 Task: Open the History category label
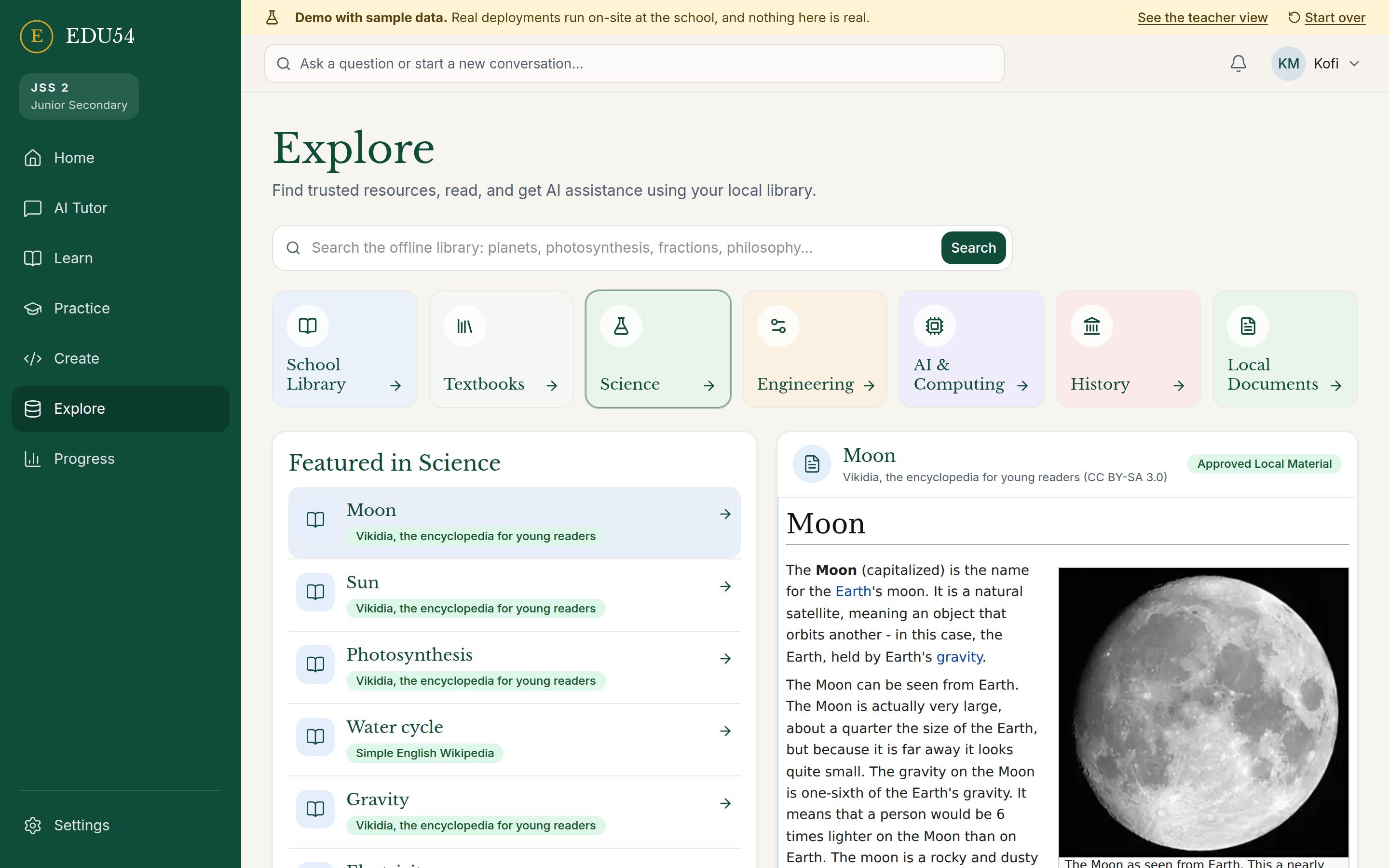coord(1100,384)
